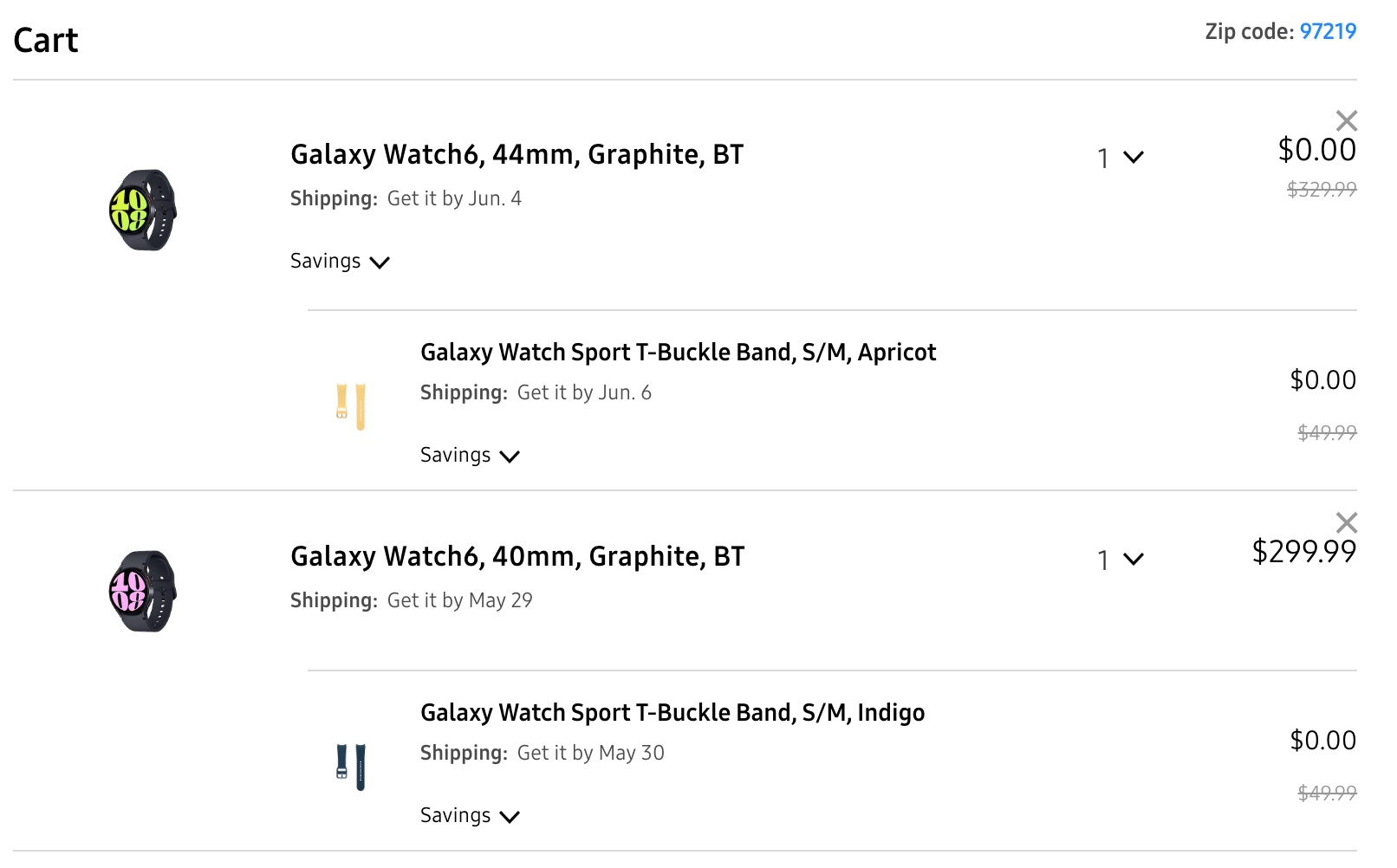Click 'Get it by Jun. 4' shipping text
1397x868 pixels.
point(454,199)
